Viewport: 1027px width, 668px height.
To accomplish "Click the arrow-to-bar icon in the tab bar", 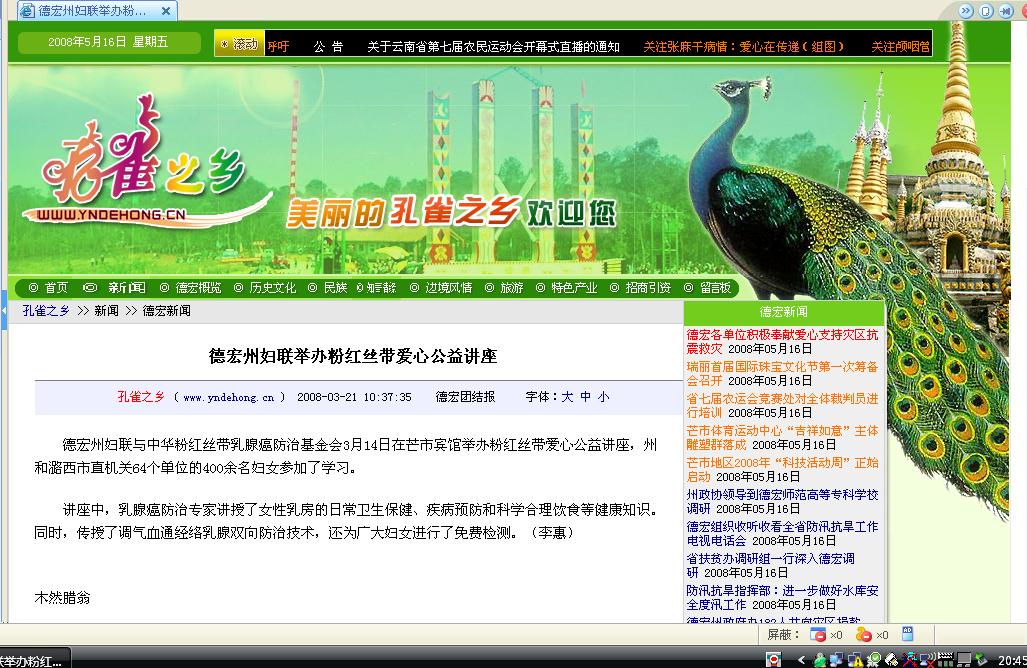I will (1005, 11).
